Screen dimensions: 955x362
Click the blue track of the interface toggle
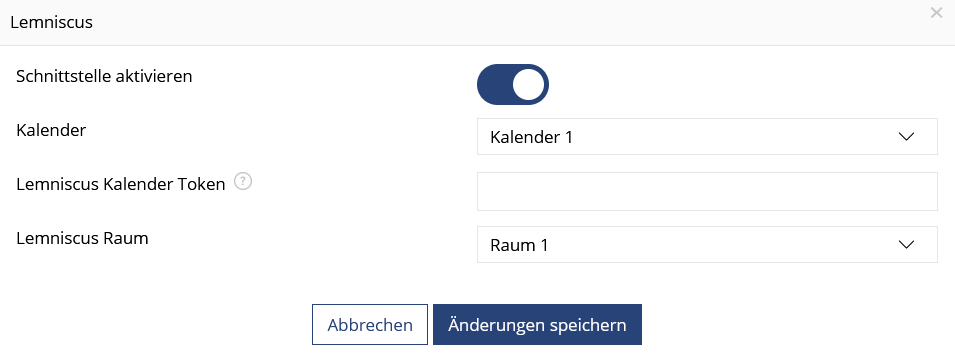click(x=495, y=84)
